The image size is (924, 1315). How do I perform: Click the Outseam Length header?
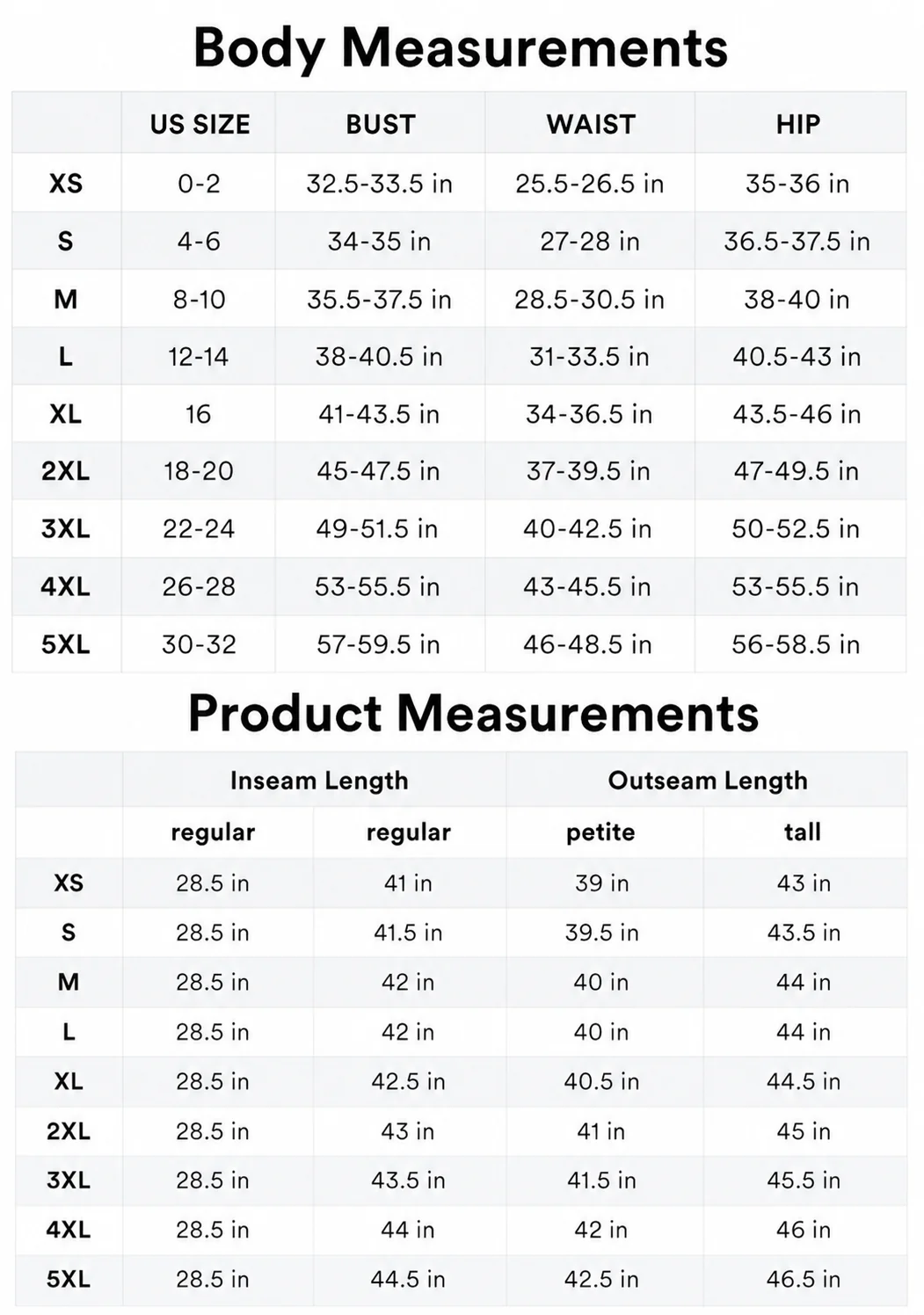click(x=708, y=781)
